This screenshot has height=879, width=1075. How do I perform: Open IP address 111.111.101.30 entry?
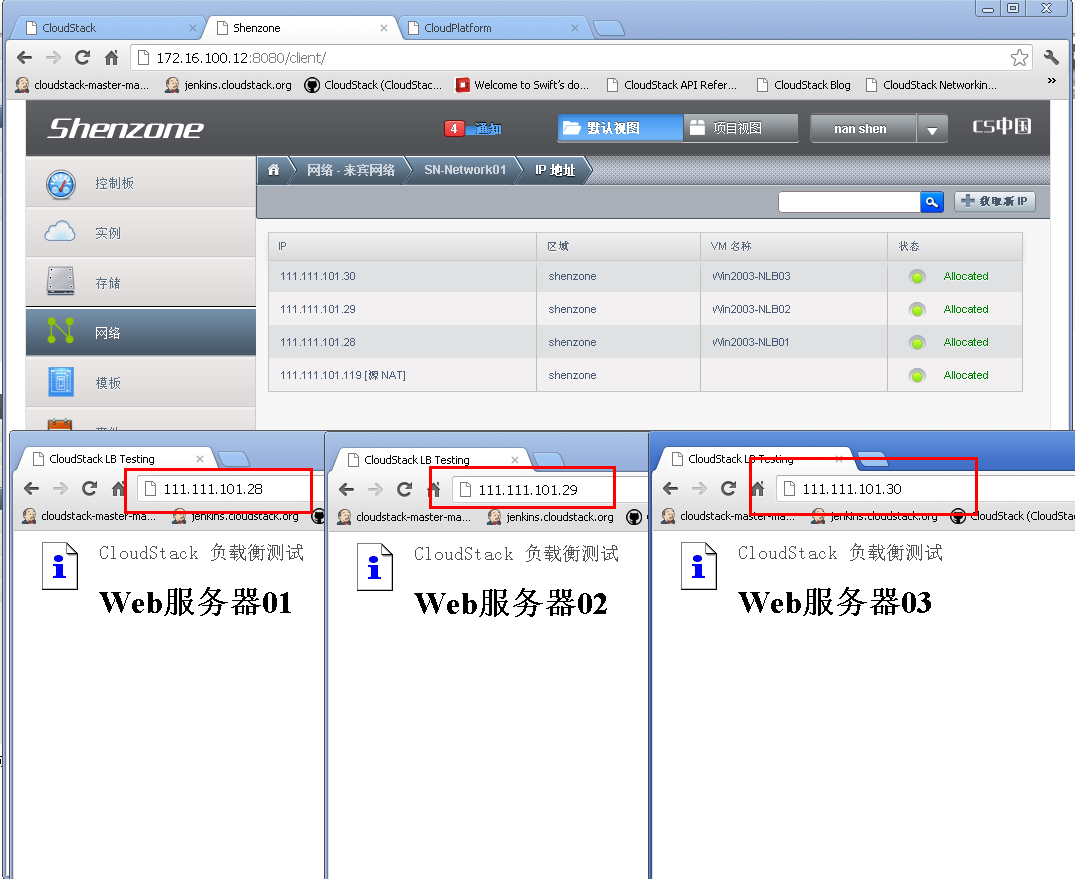pos(318,276)
